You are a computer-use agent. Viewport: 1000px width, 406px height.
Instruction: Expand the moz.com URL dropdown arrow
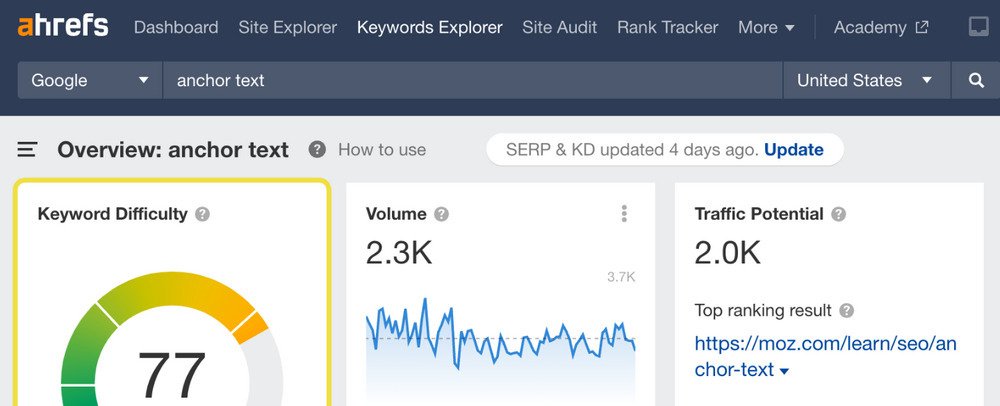[784, 371]
